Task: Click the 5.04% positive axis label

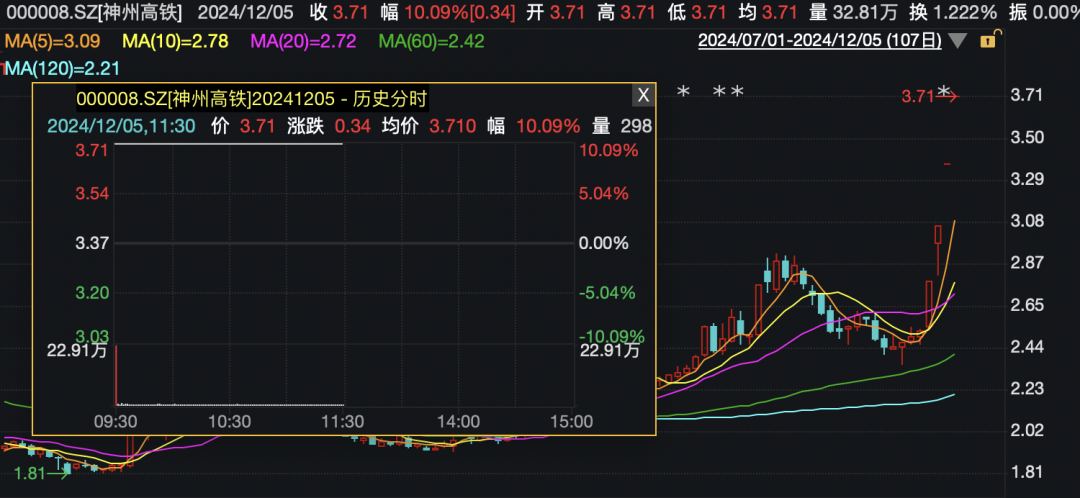Action: tap(604, 194)
